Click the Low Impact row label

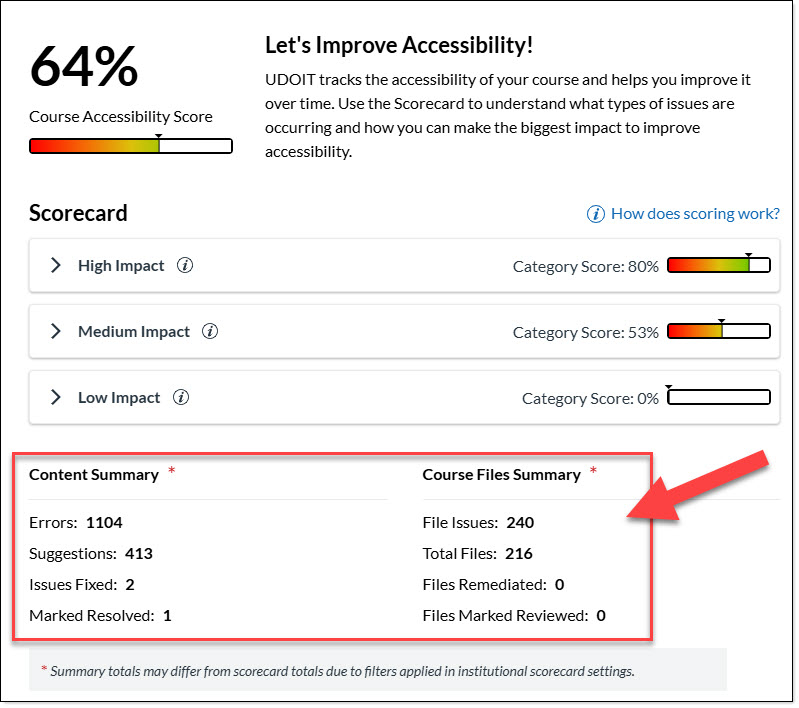click(x=119, y=398)
